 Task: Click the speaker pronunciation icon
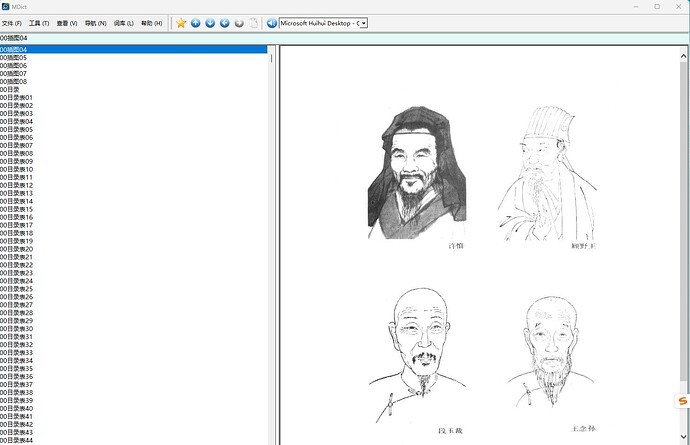pyautogui.click(x=272, y=22)
